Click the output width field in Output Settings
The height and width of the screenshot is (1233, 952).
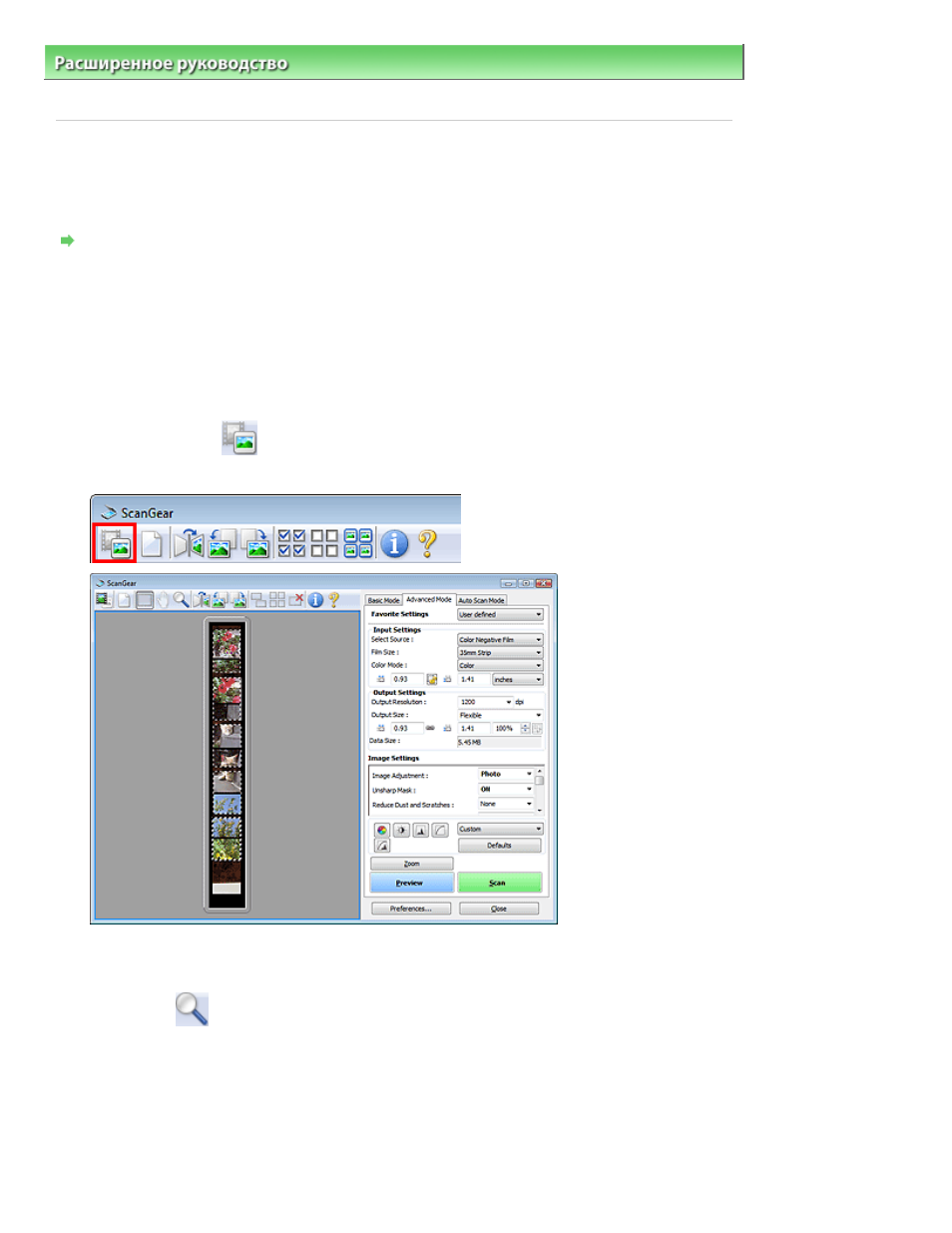pos(407,728)
